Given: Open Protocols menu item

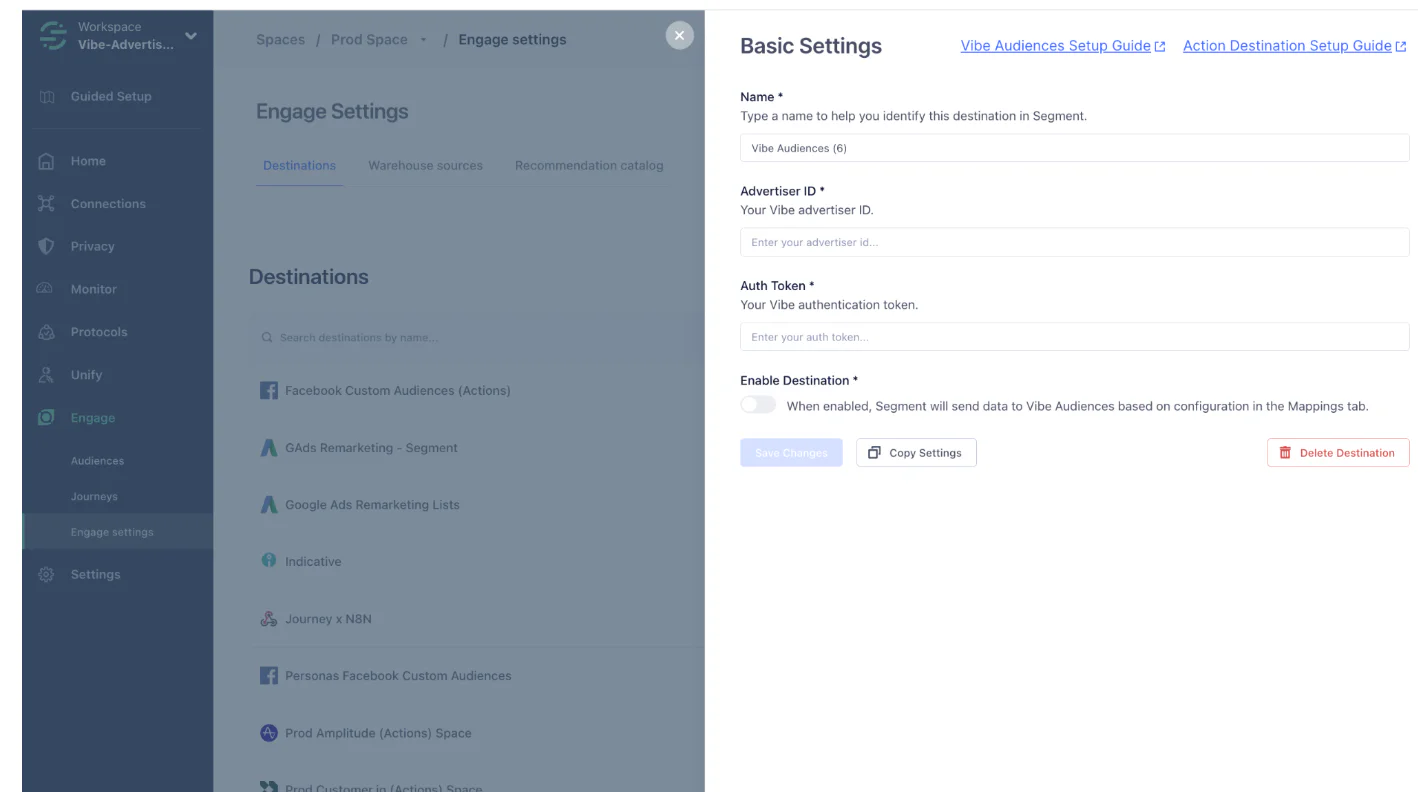Looking at the screenshot, I should (x=99, y=332).
